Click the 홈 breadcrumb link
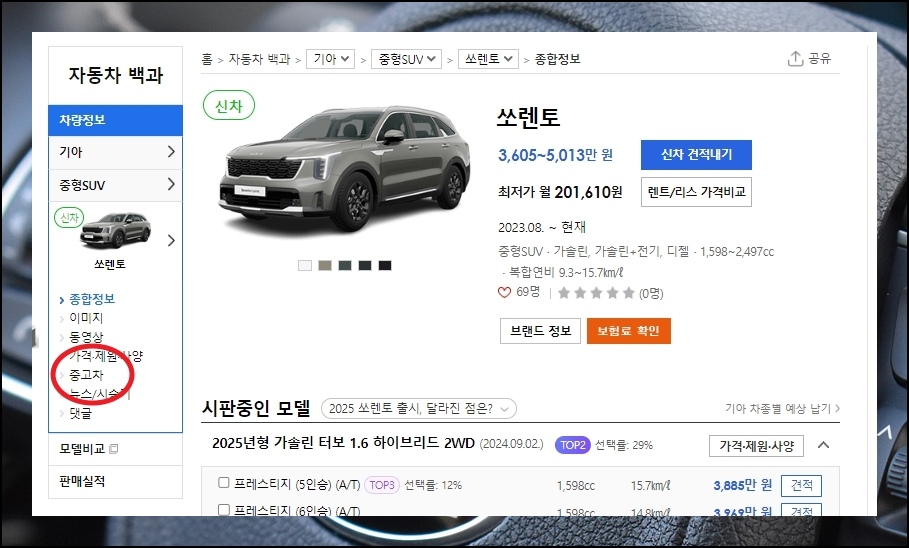 click(x=207, y=59)
